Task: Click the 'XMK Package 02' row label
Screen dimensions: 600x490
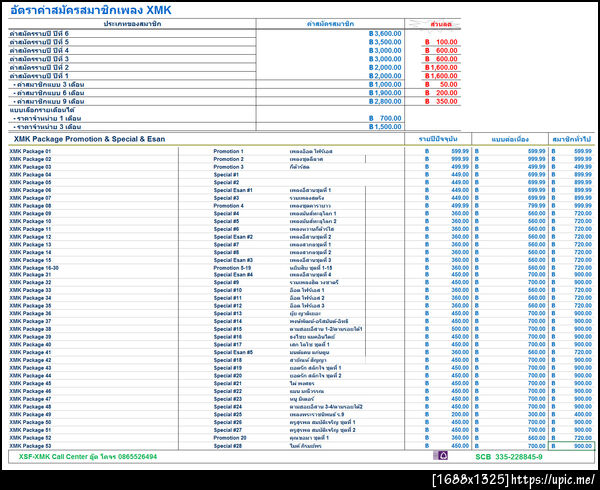Action: click(x=30, y=159)
